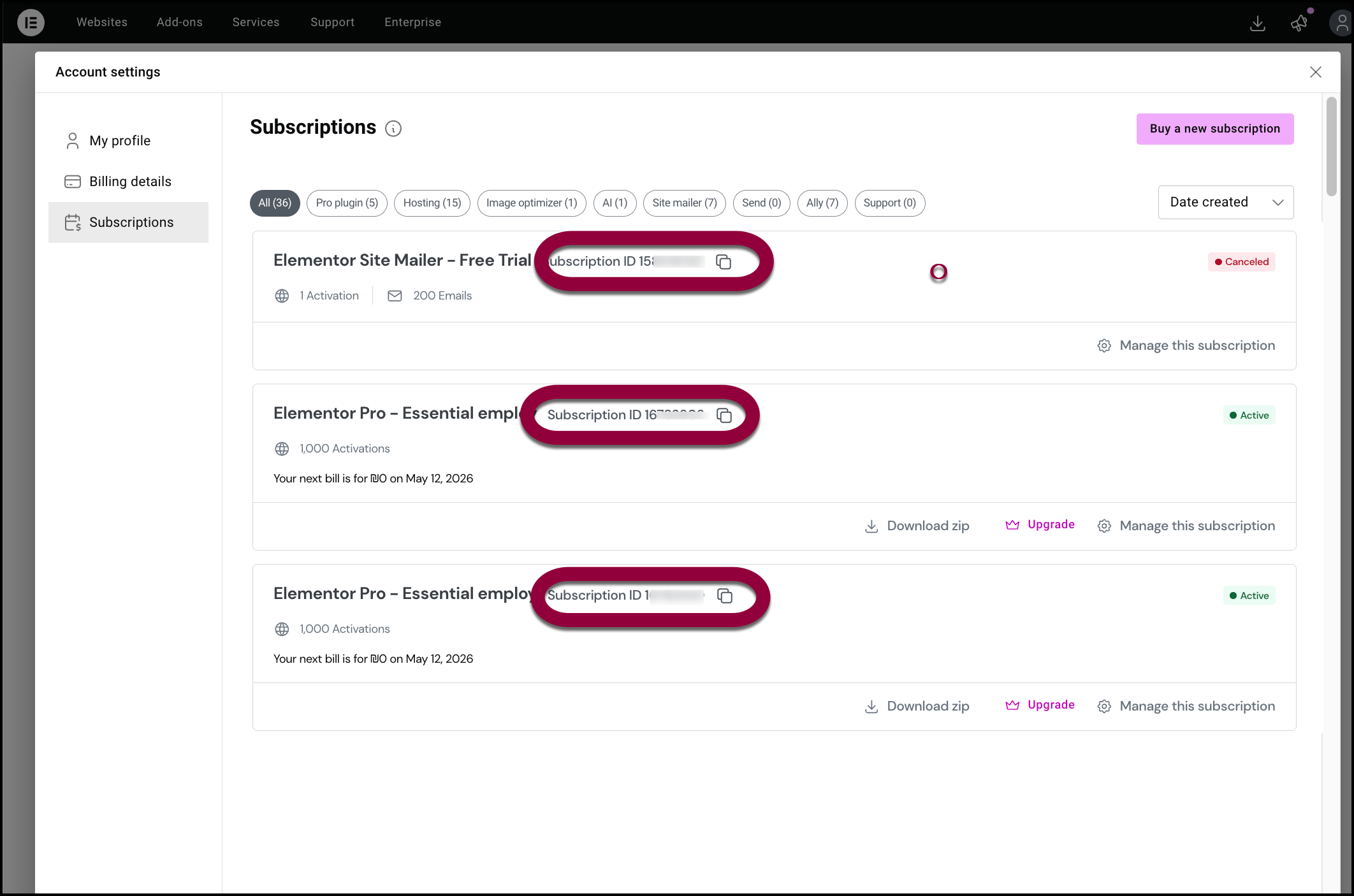Upgrade the second Elementor Pro subscription
1354x896 pixels.
[x=1040, y=524]
